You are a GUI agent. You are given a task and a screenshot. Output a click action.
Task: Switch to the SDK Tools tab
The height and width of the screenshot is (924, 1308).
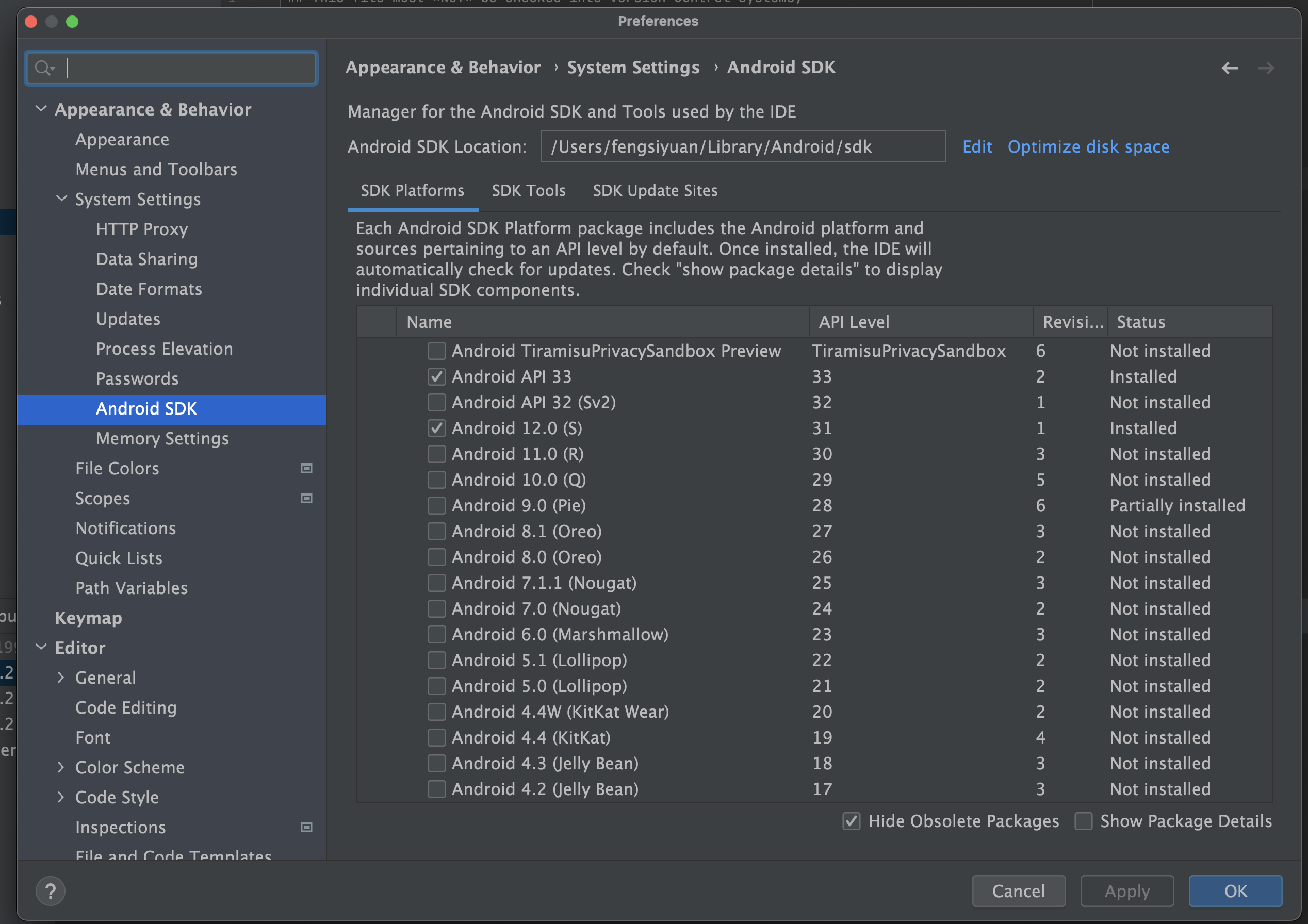tap(528, 191)
